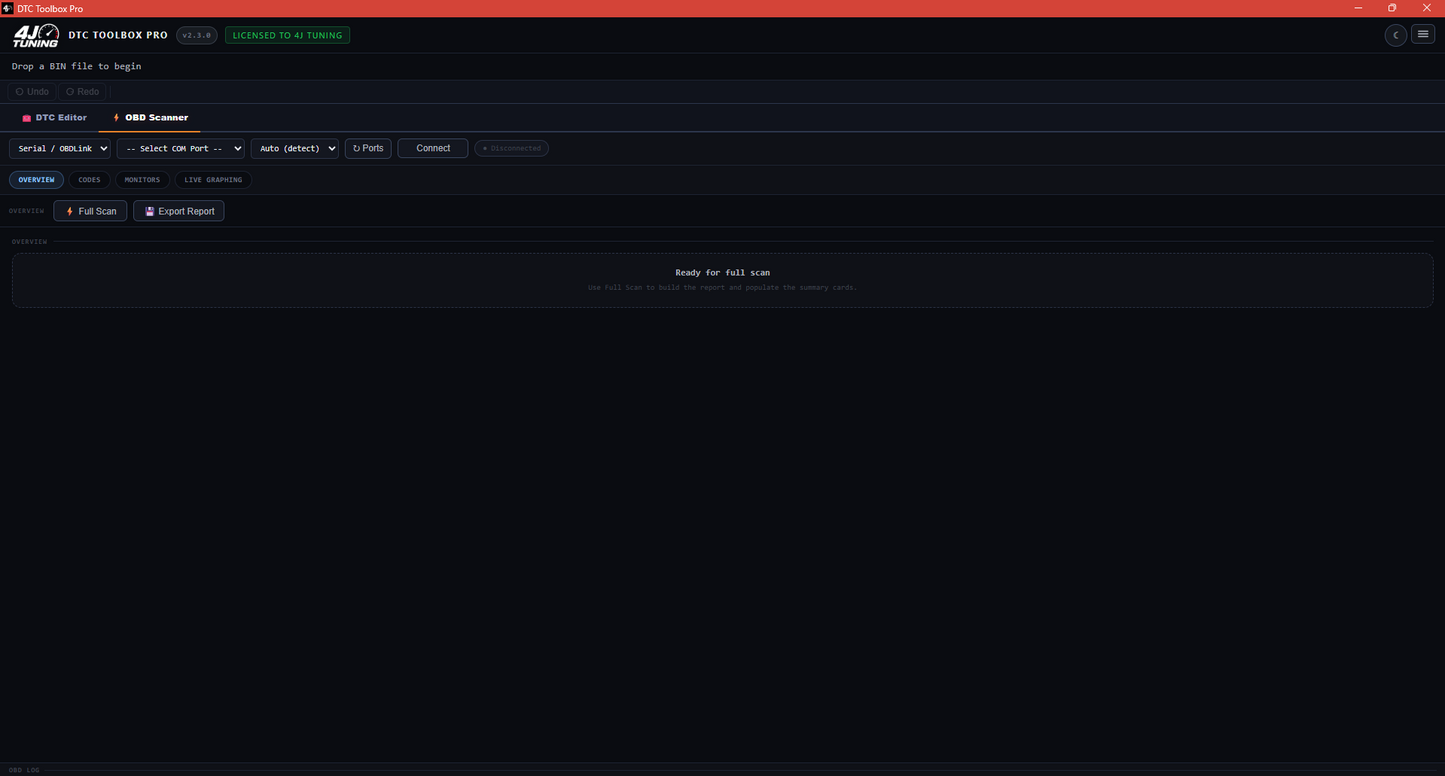Open the Serial / OBDLink interface dropdown

click(x=60, y=148)
